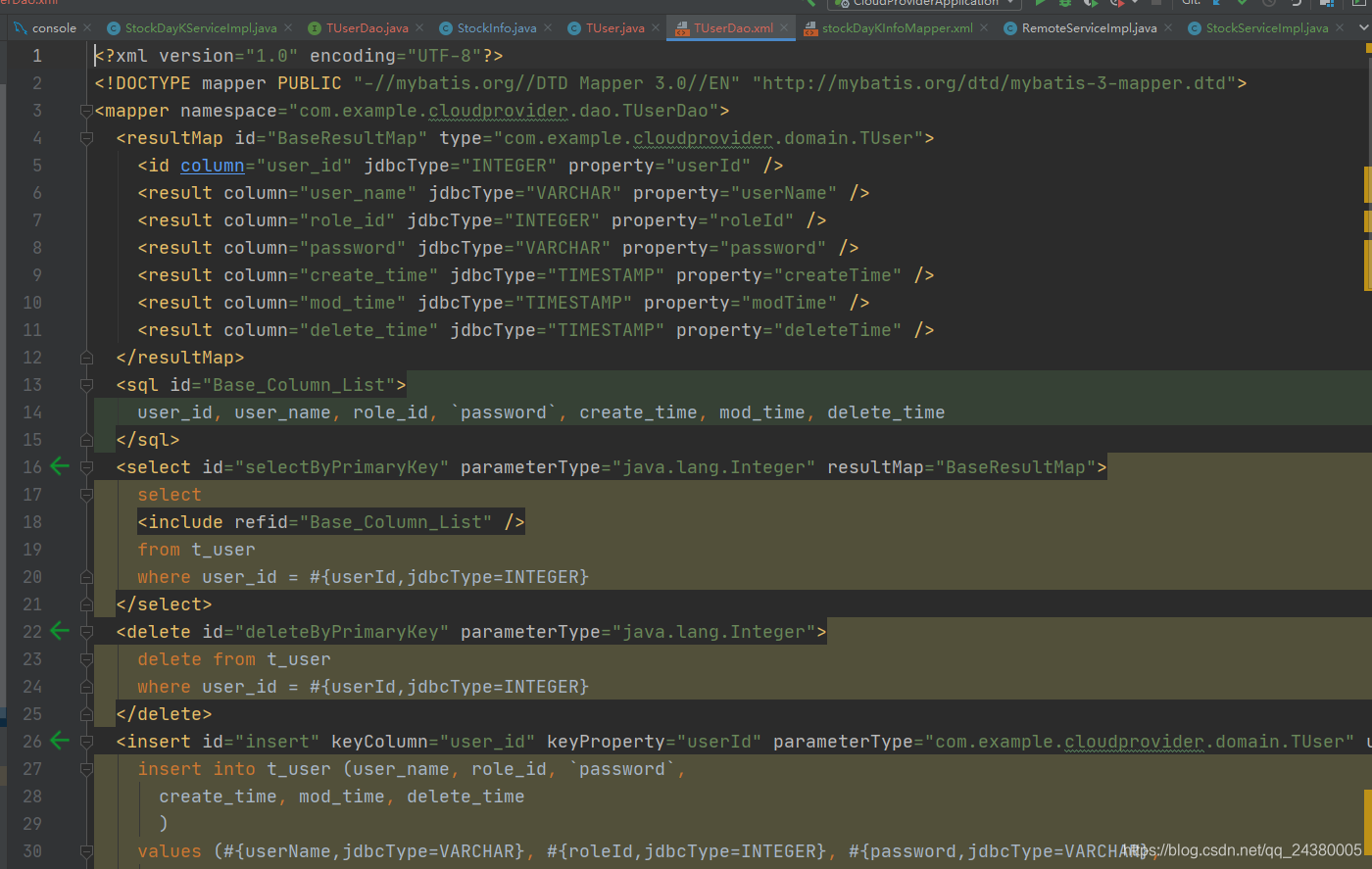Collapse the sql Base_Column_List block at line 13

pyautogui.click(x=86, y=385)
